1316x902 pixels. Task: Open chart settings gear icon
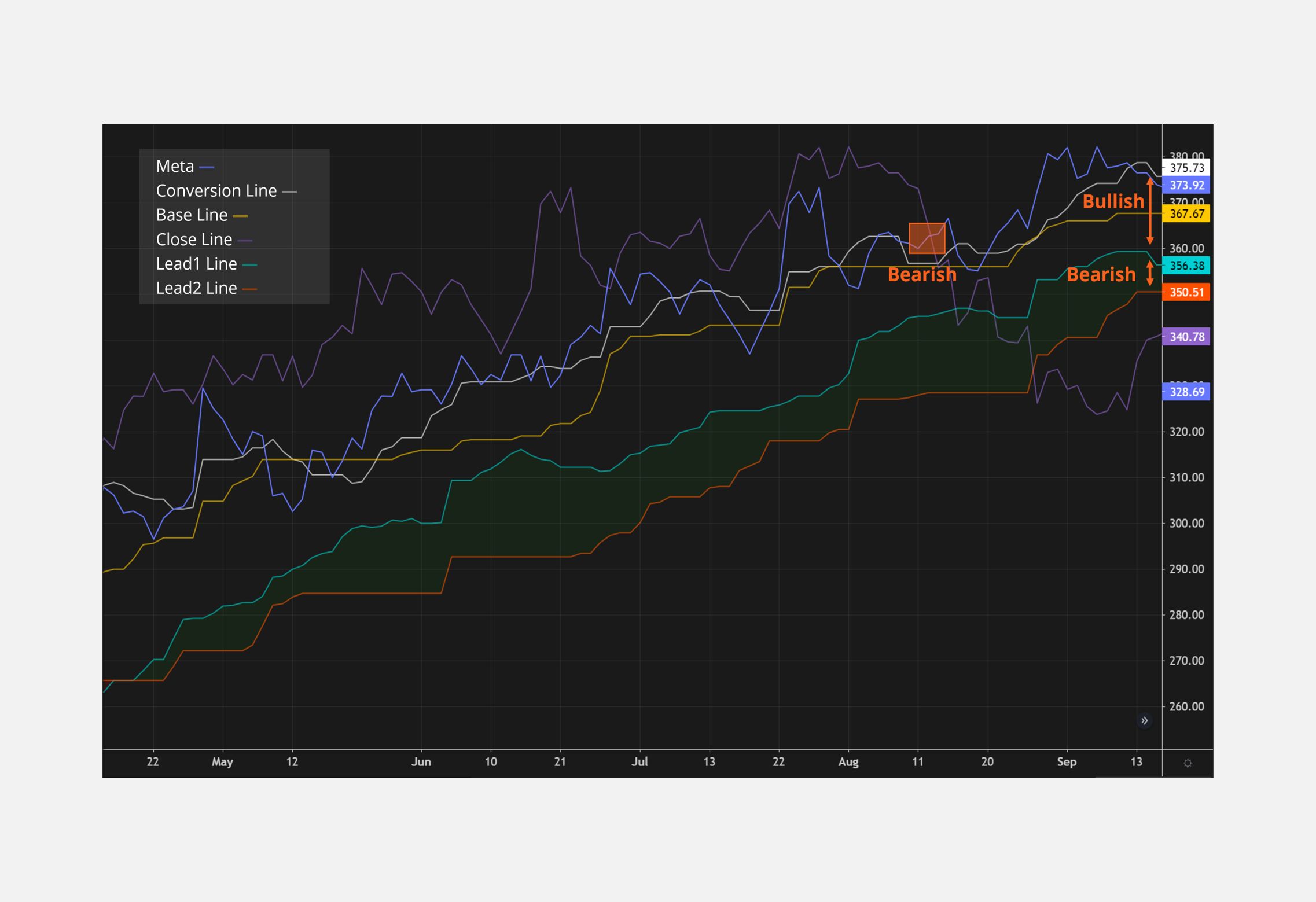tap(1188, 763)
